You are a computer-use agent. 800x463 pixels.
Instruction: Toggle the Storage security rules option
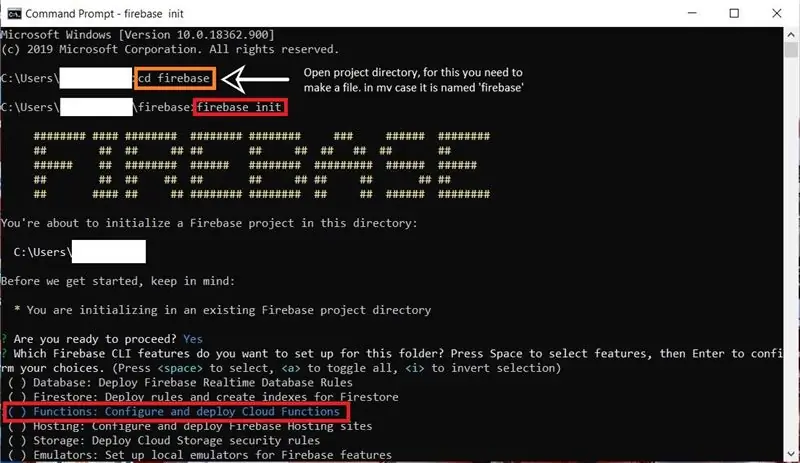click(164, 440)
